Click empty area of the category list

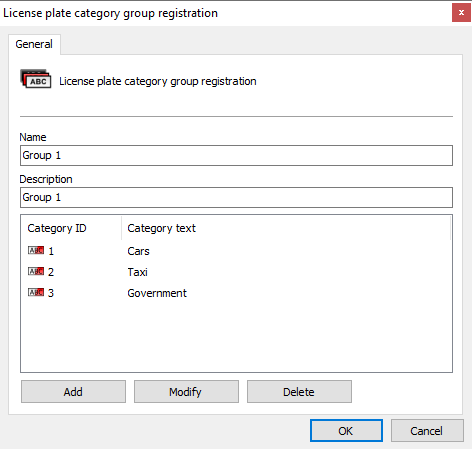pyautogui.click(x=236, y=337)
